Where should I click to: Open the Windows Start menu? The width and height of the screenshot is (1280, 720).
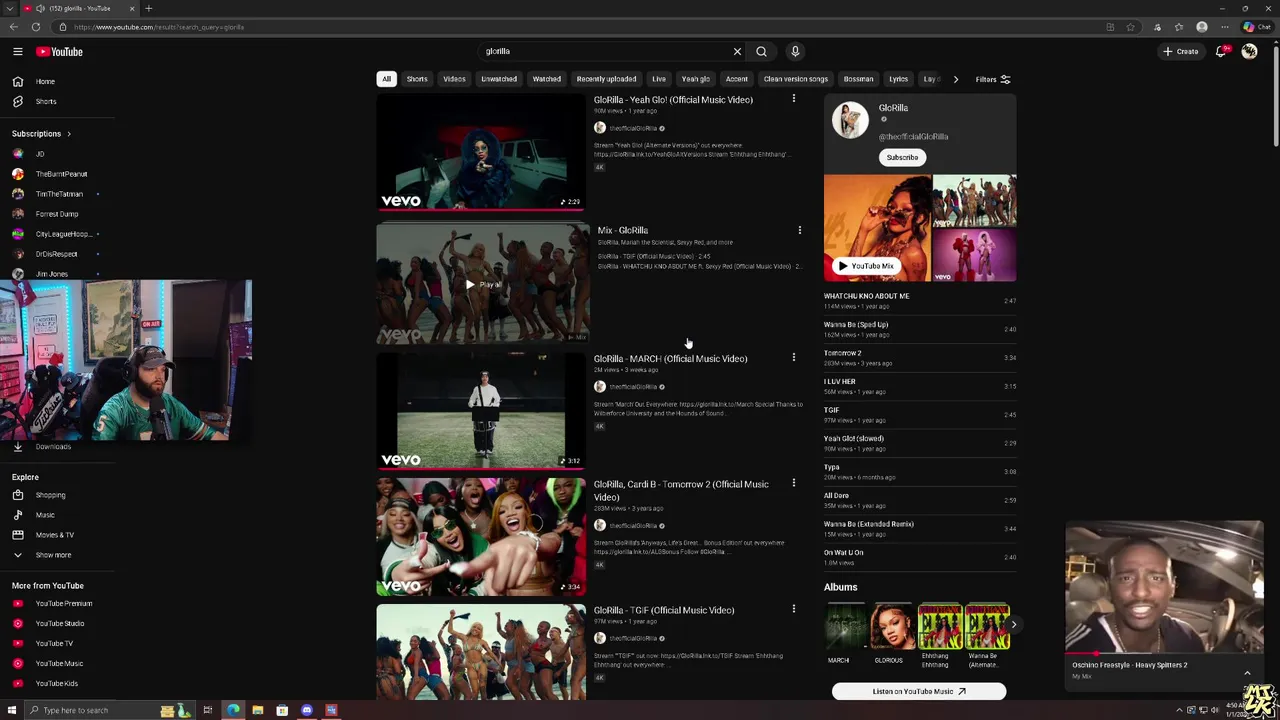point(12,710)
